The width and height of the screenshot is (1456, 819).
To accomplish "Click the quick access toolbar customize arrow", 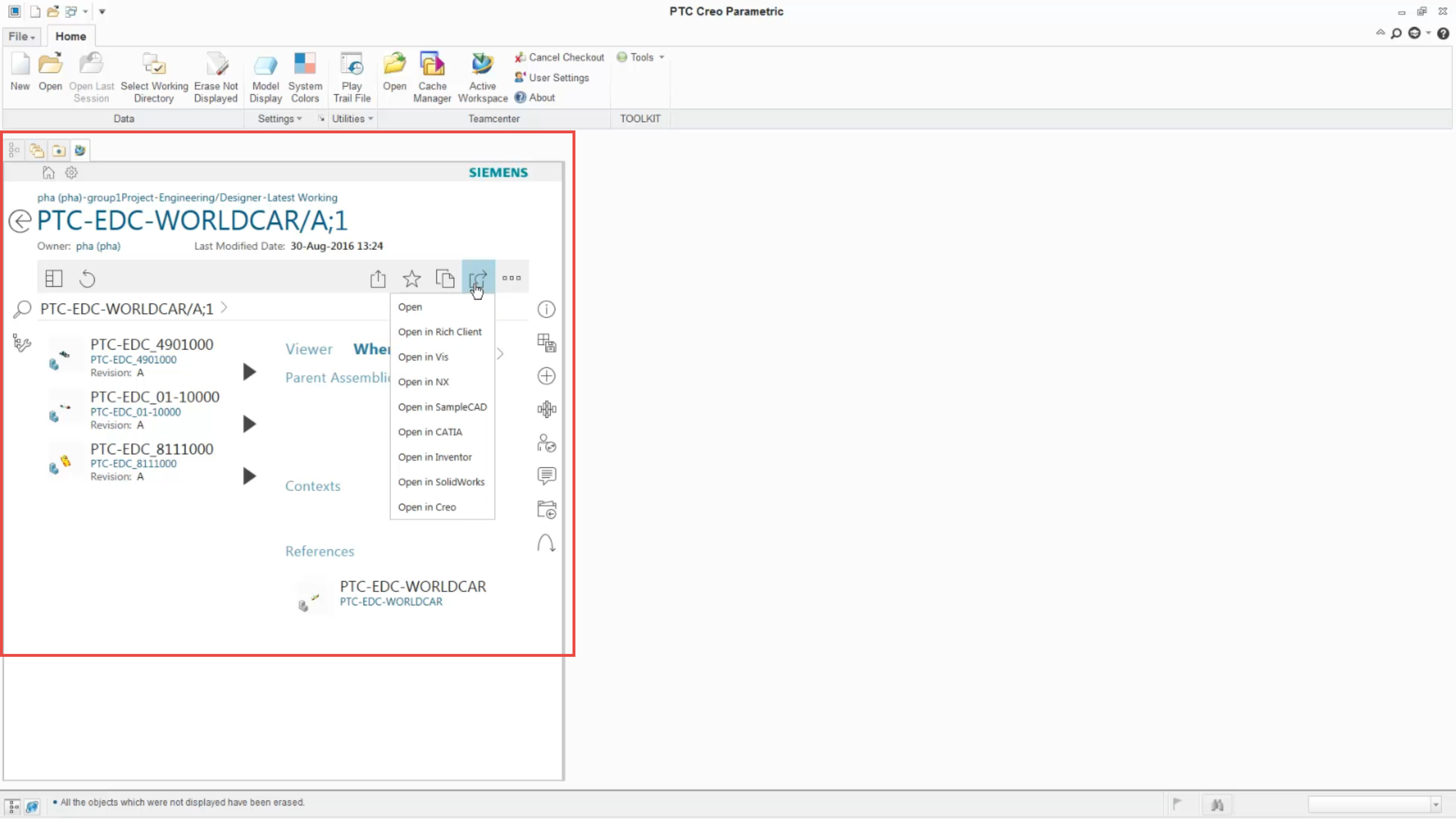I will click(102, 11).
